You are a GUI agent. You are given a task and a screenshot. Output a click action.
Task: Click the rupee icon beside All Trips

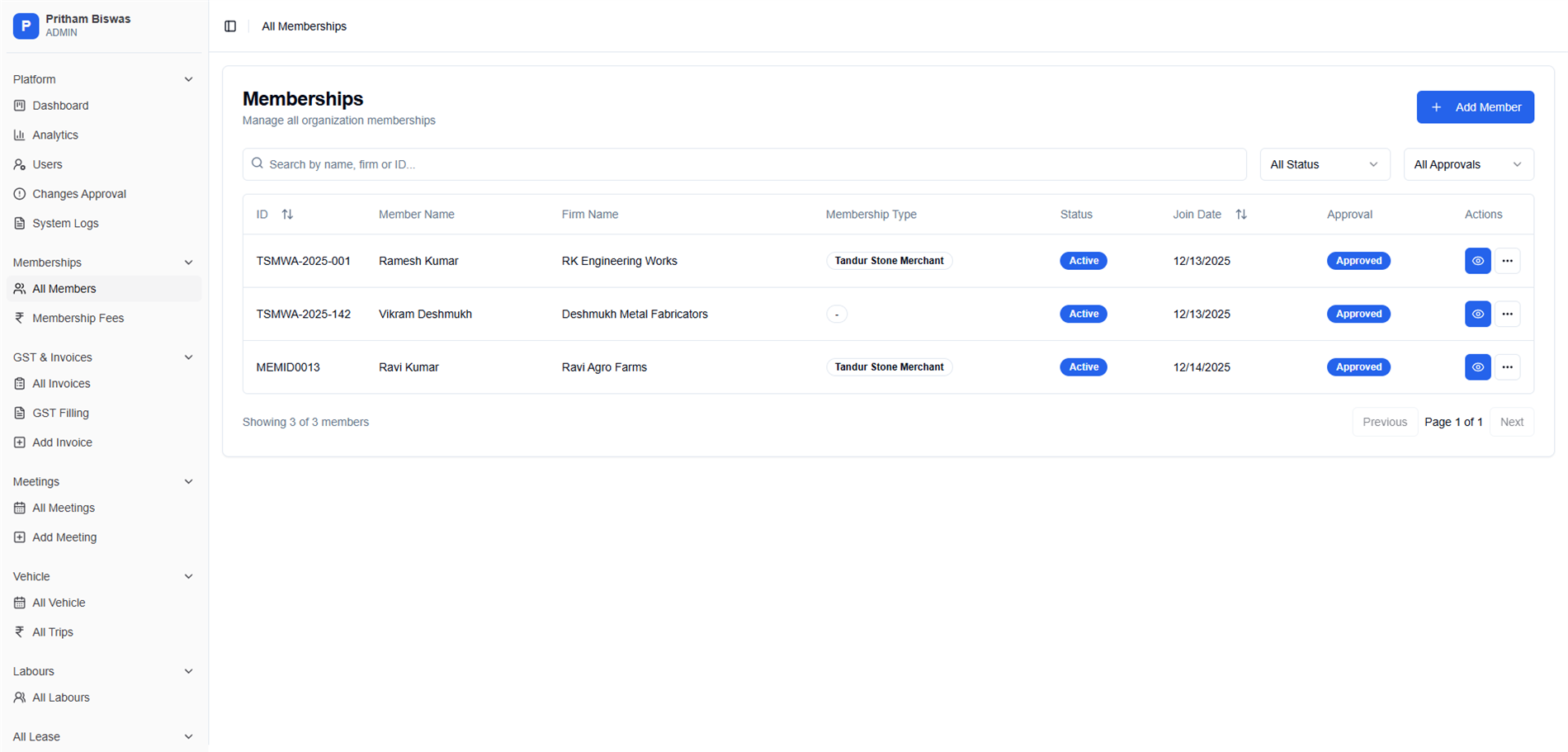tap(20, 632)
